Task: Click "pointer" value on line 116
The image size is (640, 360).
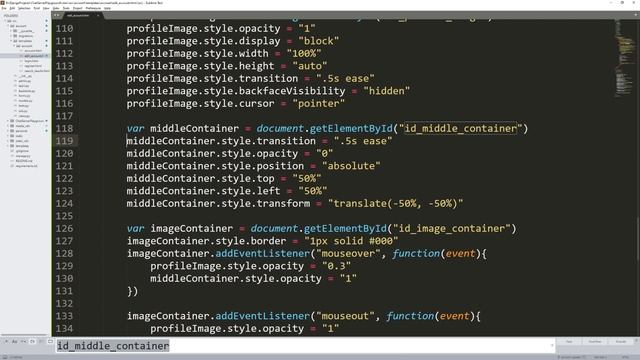Action: pos(318,104)
